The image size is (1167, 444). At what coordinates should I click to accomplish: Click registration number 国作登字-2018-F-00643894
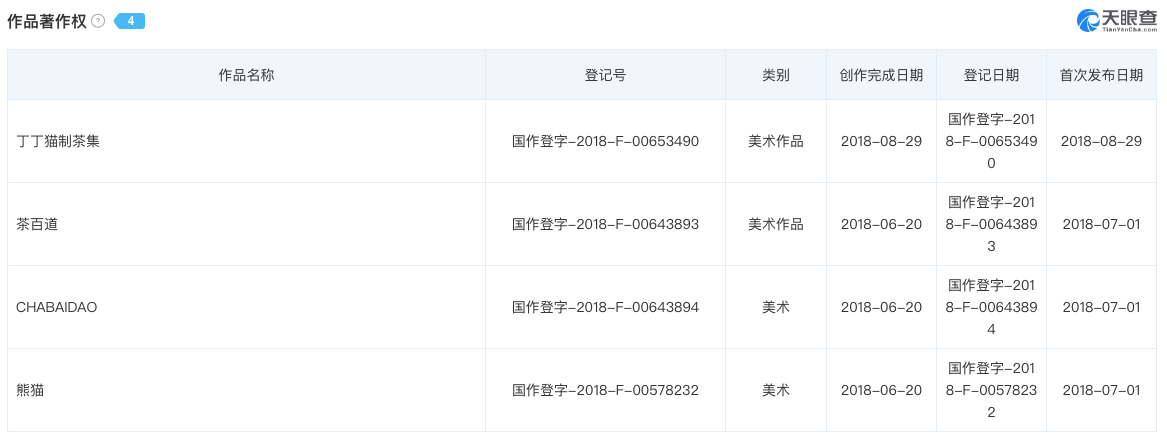(x=605, y=307)
